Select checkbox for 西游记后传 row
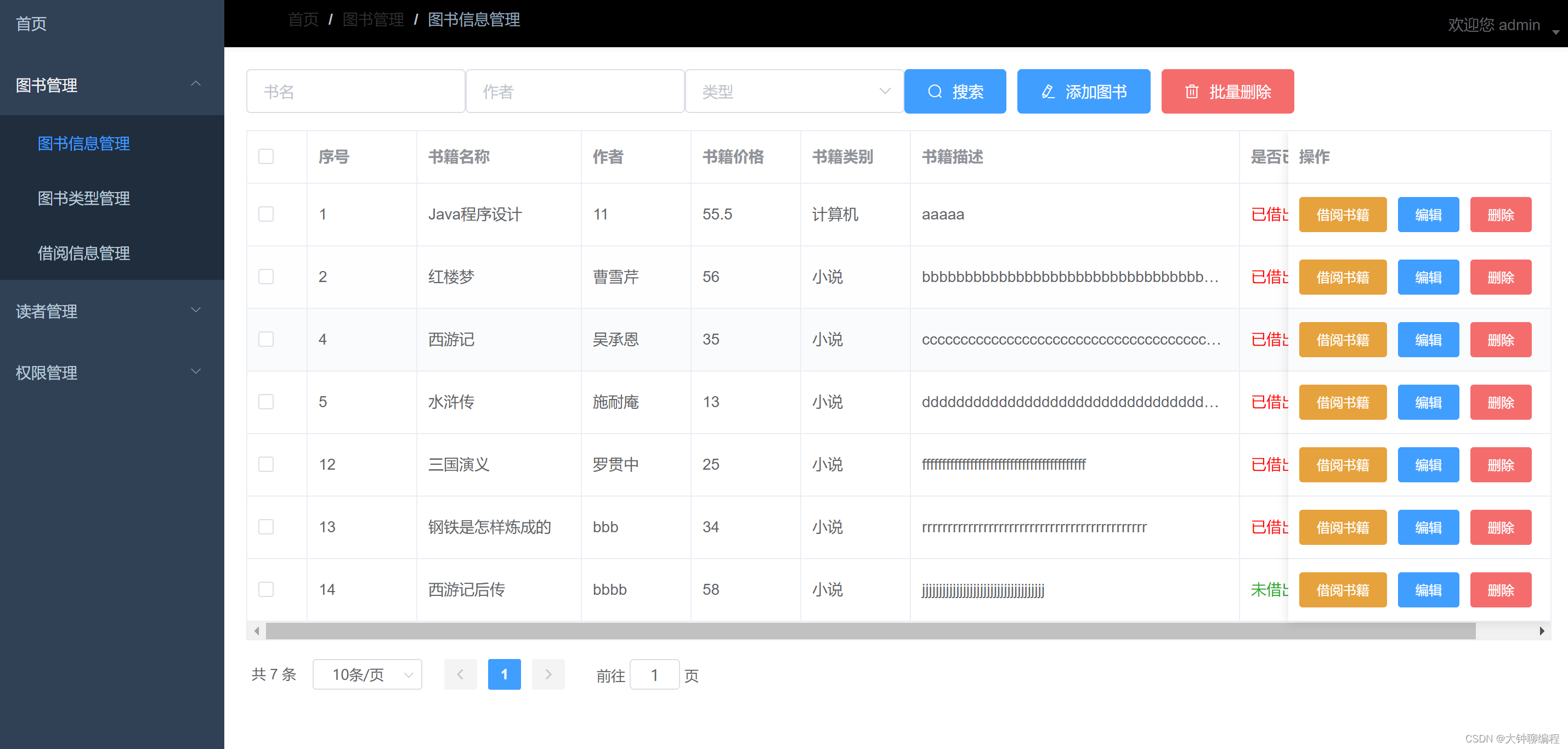 click(x=266, y=589)
